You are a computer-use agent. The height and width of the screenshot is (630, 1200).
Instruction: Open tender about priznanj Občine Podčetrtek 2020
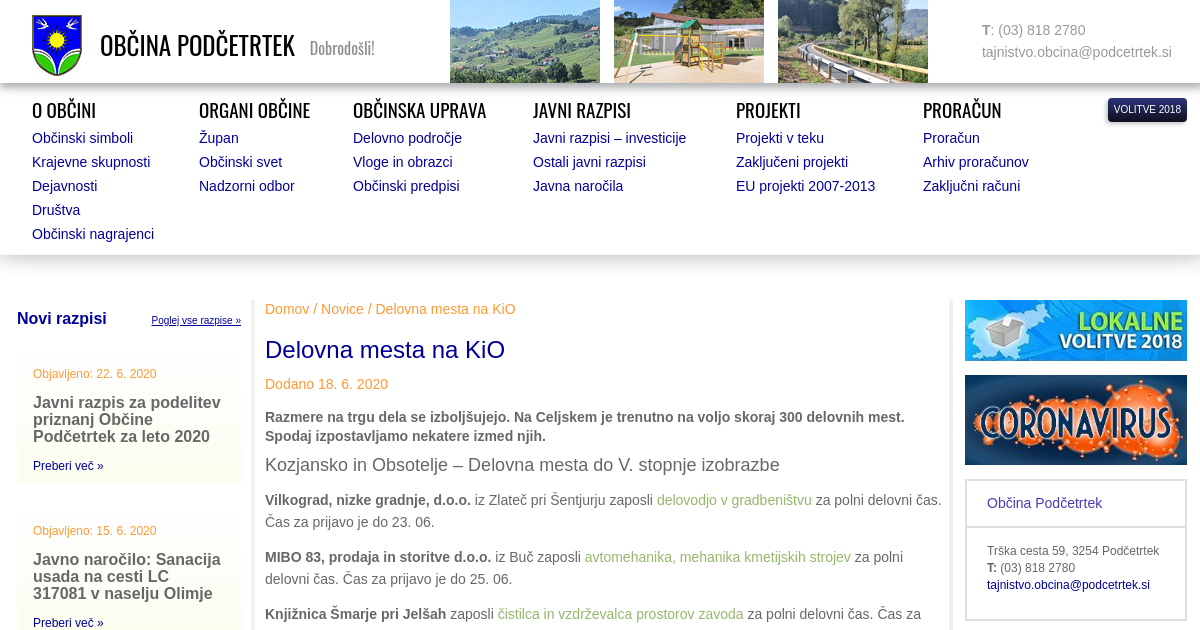(127, 419)
